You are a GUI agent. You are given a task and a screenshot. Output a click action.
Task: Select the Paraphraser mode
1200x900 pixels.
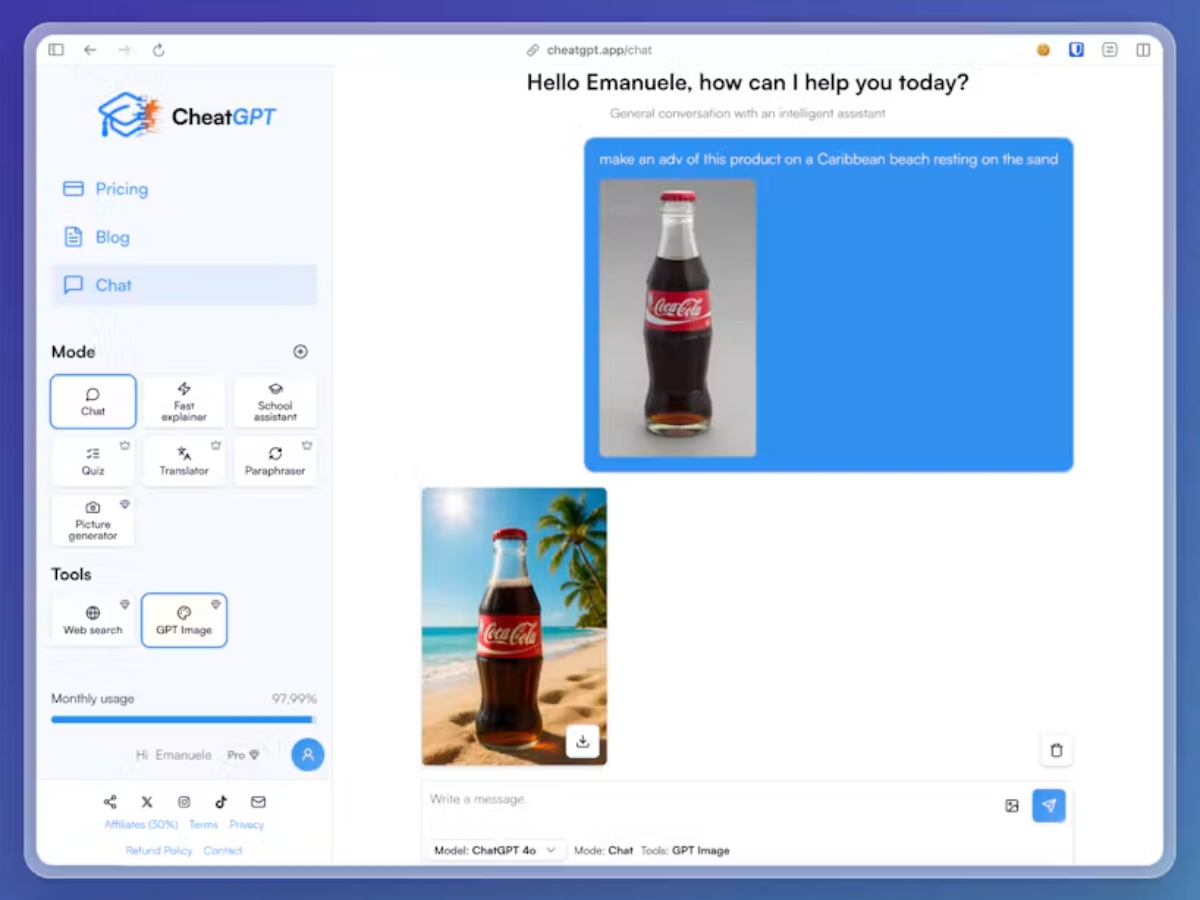click(x=275, y=461)
